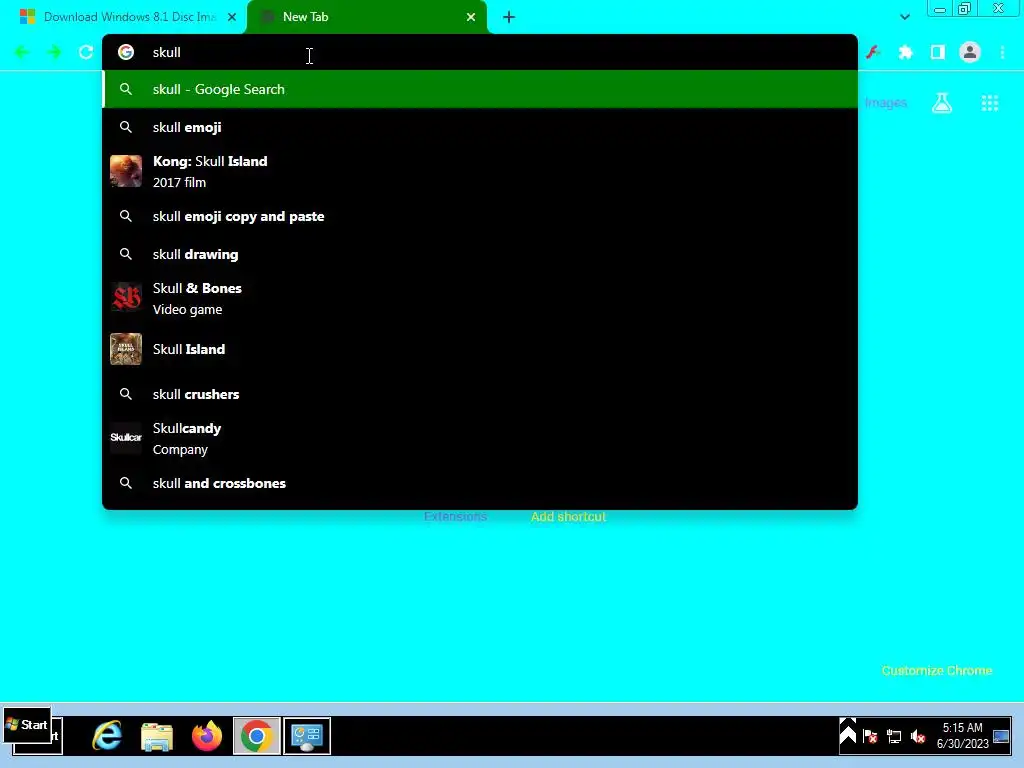Image resolution: width=1024 pixels, height=768 pixels.
Task: Show hidden tray icons arrow
Action: [848, 732]
